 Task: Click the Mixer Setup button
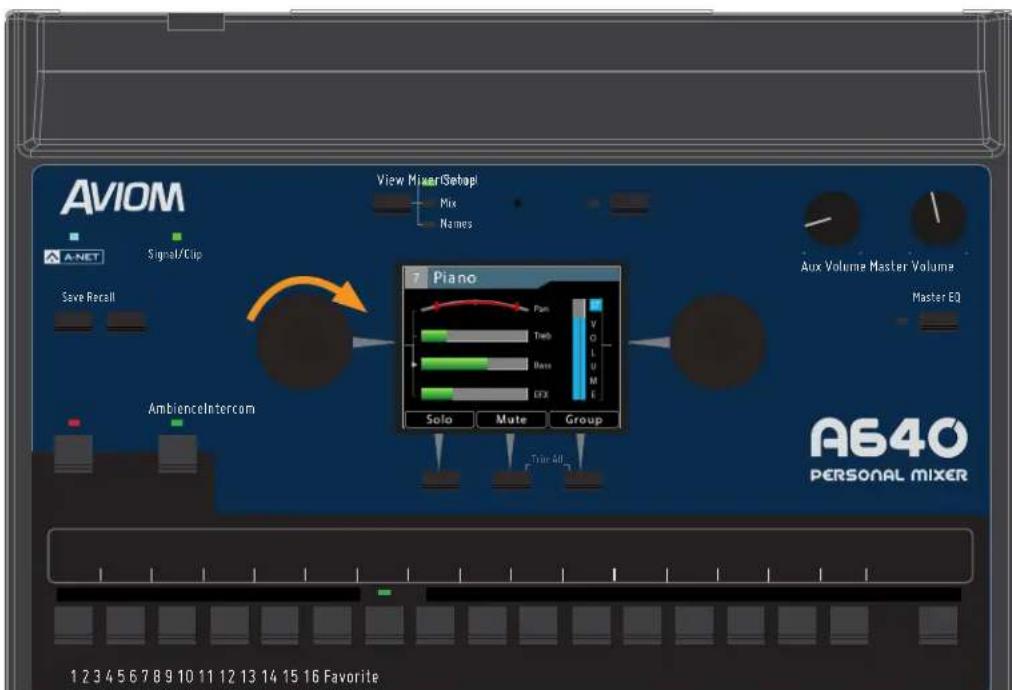(629, 203)
